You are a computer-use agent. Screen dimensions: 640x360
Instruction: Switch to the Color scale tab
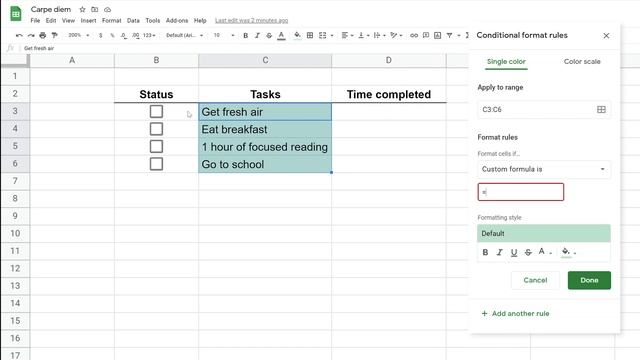[582, 62]
